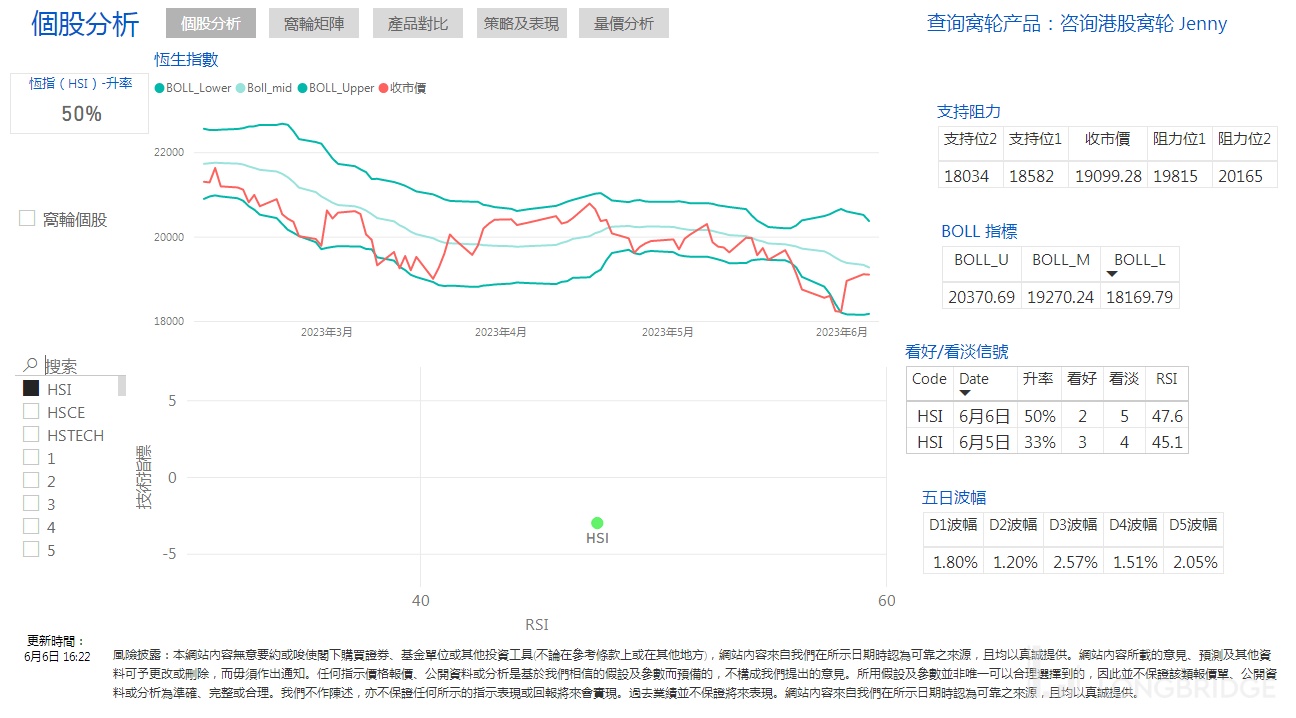This screenshot has height=718, width=1296.
Task: Enable the HSTECH checkbox
Action: tap(31, 435)
